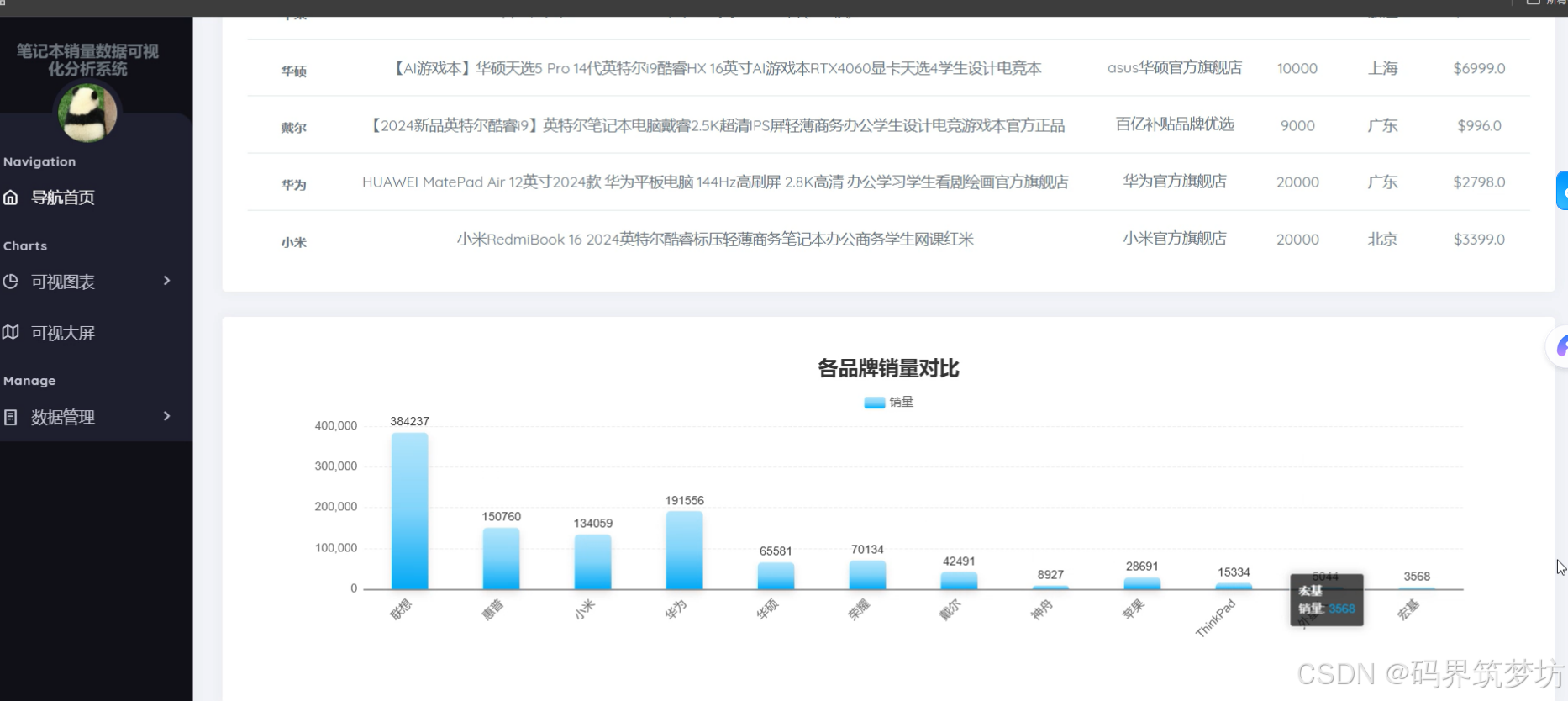Click the 神舟 axis label
Image resolution: width=1568 pixels, height=701 pixels.
coord(1041,610)
